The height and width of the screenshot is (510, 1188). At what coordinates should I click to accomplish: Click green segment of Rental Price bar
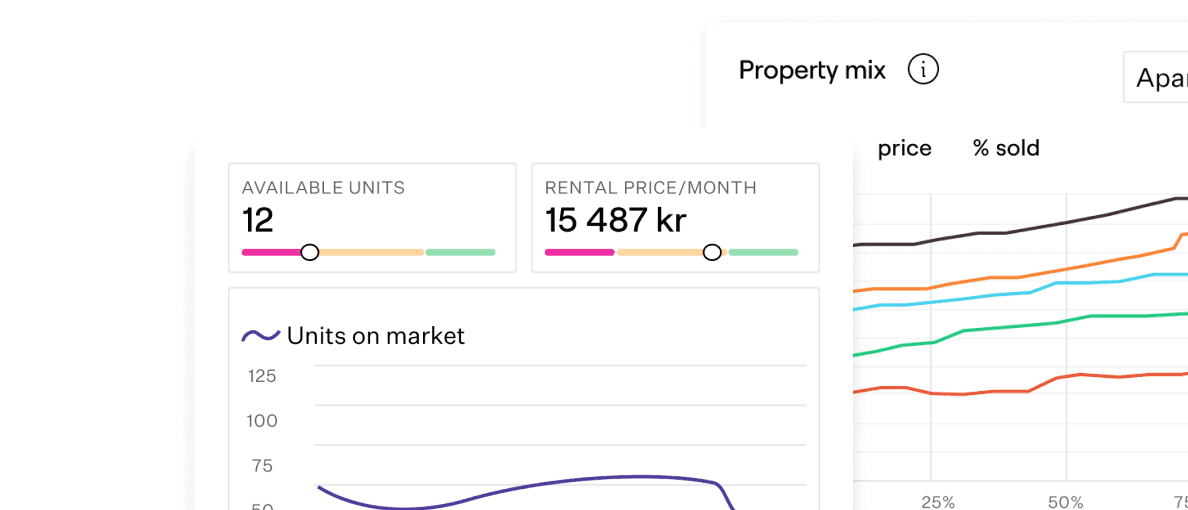click(x=764, y=252)
